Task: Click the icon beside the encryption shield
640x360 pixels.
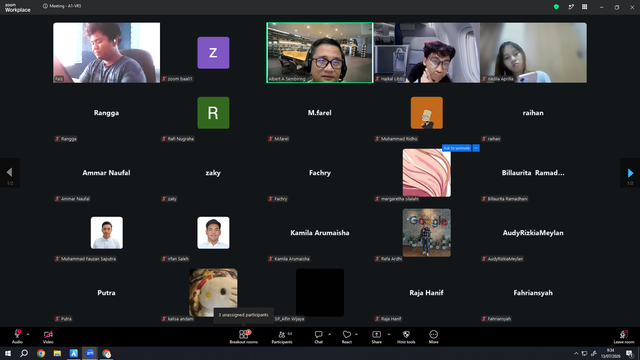Action: pos(571,7)
